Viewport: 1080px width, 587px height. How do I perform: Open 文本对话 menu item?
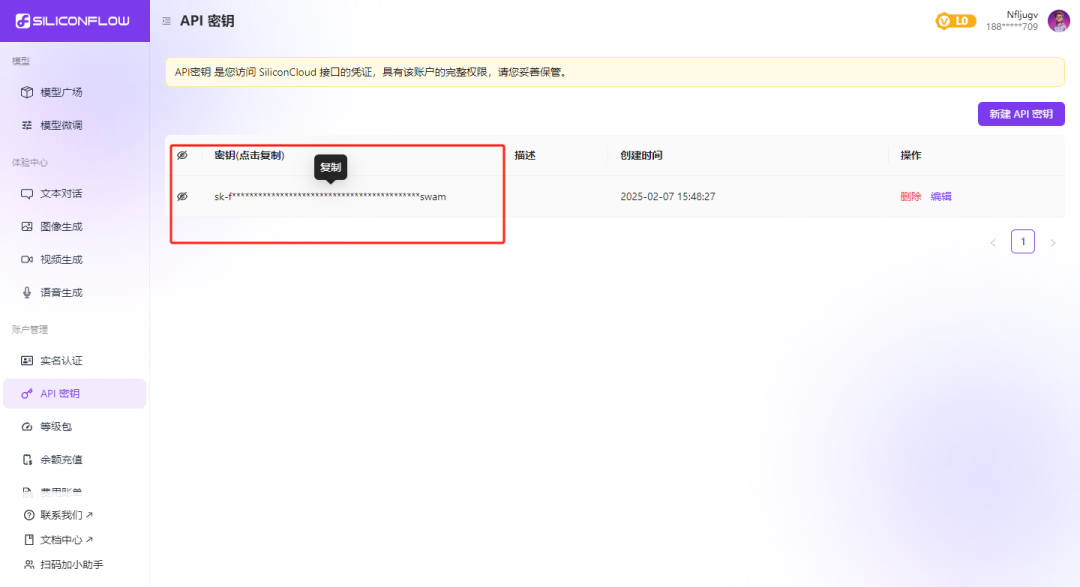click(74, 194)
